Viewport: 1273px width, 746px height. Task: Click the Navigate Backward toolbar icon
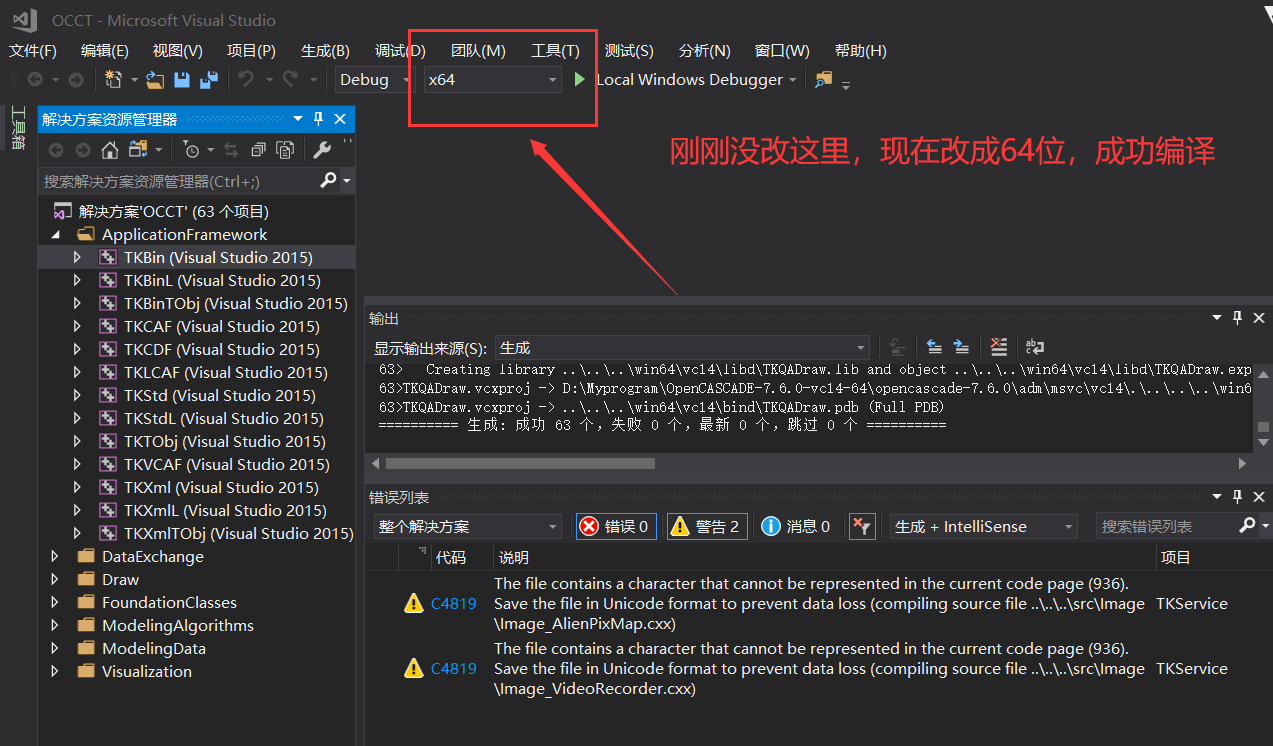tap(35, 80)
